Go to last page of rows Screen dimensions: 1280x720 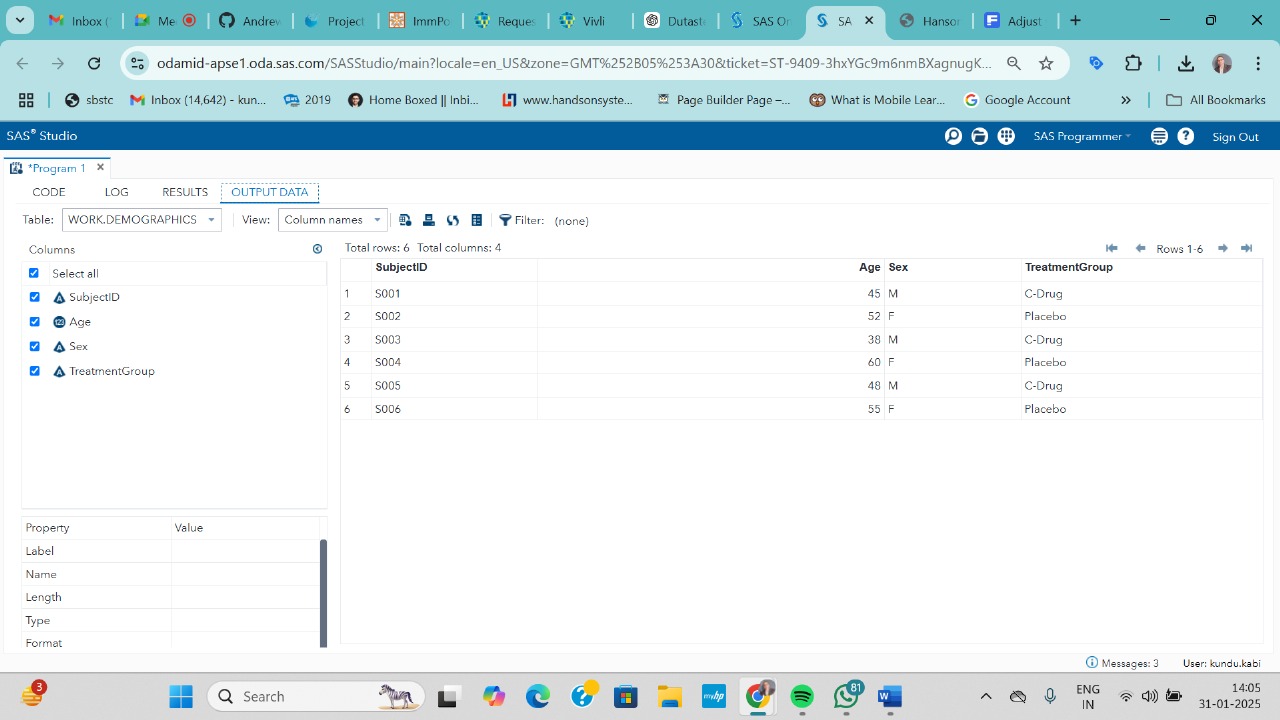click(1246, 248)
